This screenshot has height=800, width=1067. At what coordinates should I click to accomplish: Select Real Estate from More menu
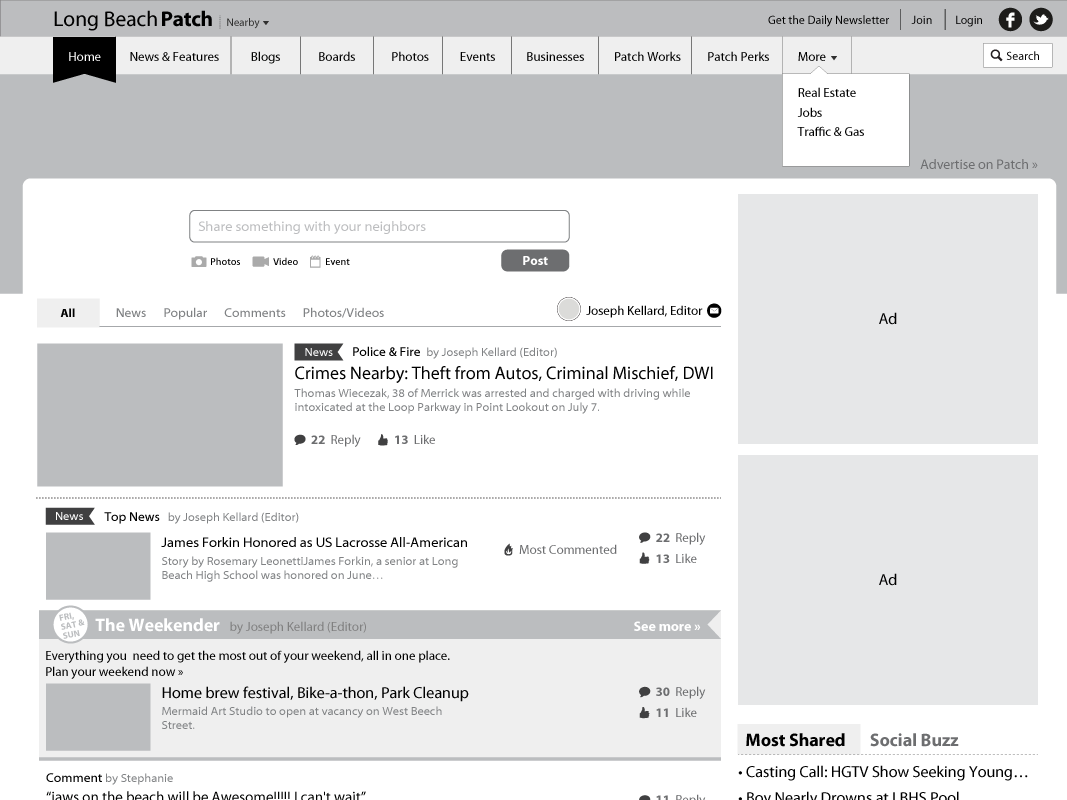coord(827,93)
